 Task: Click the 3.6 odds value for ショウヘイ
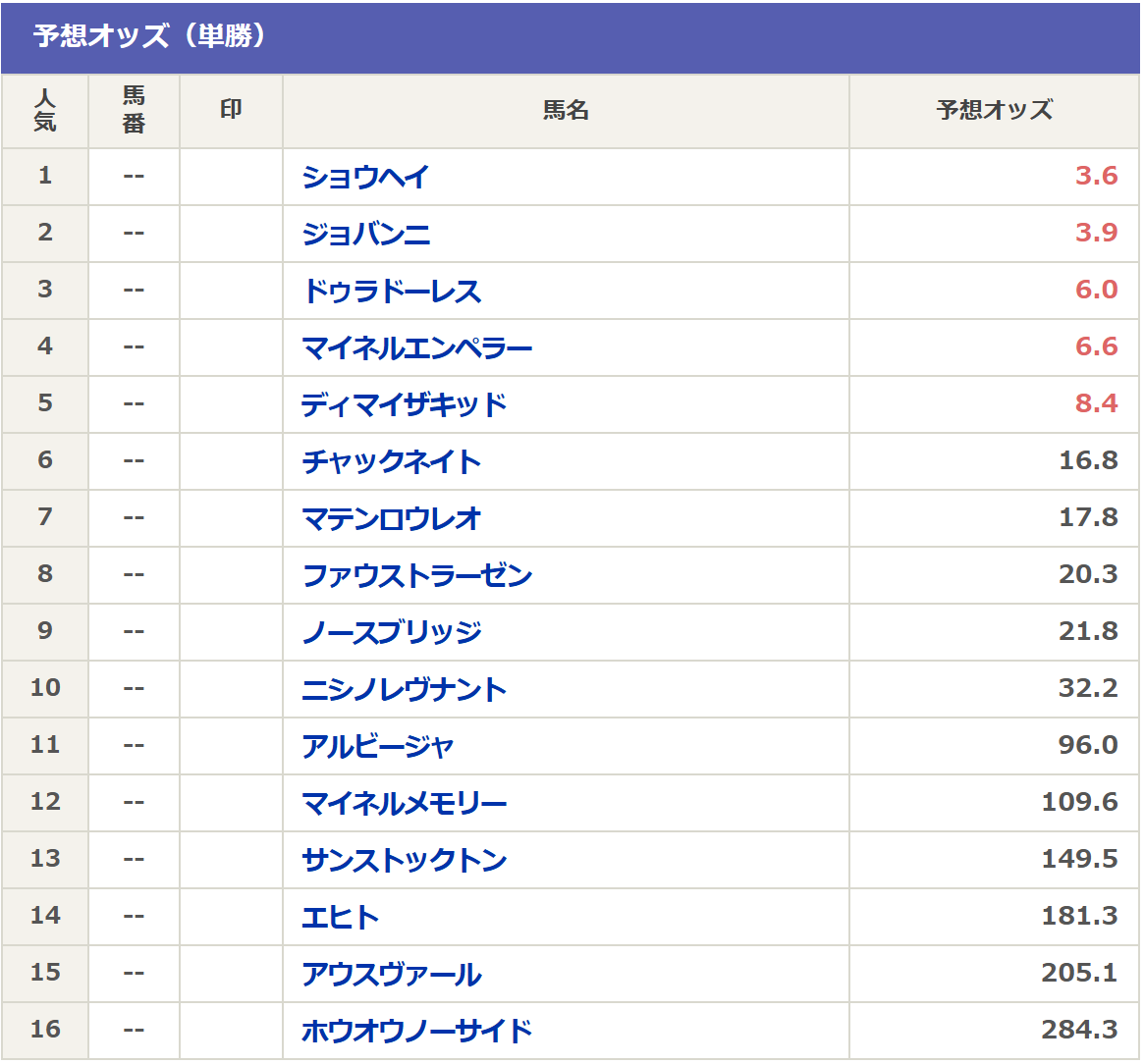coord(1096,176)
